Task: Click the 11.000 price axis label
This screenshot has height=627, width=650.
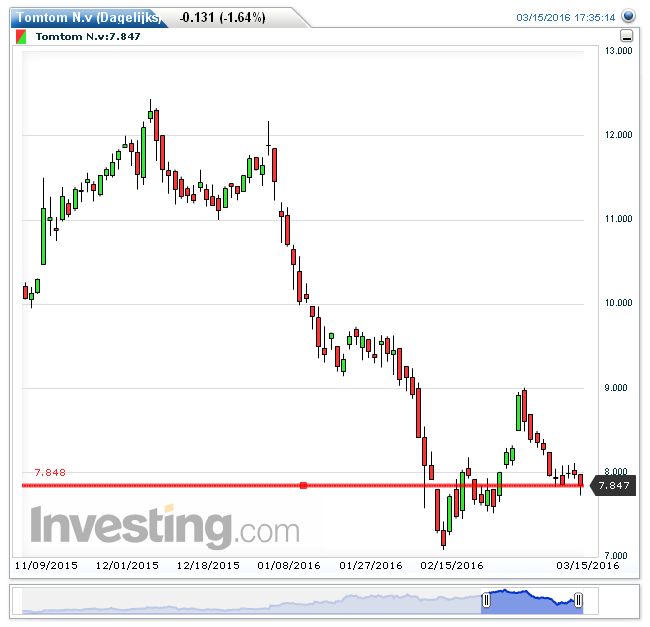Action: pos(618,219)
